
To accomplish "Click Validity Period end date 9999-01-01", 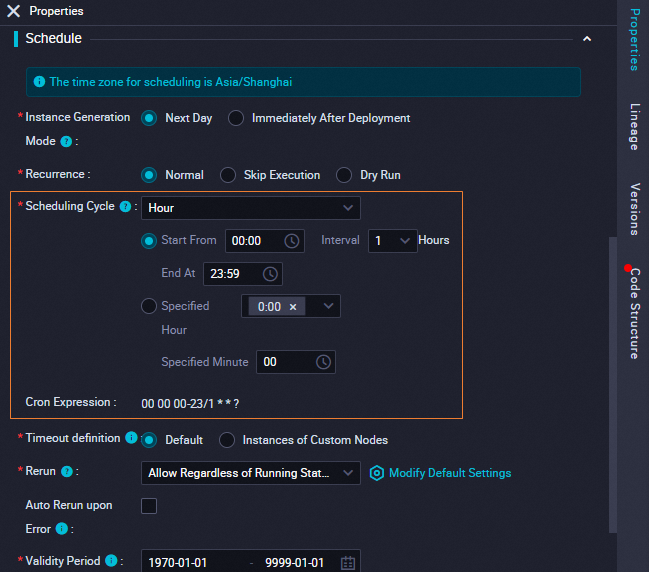I will click(294, 563).
